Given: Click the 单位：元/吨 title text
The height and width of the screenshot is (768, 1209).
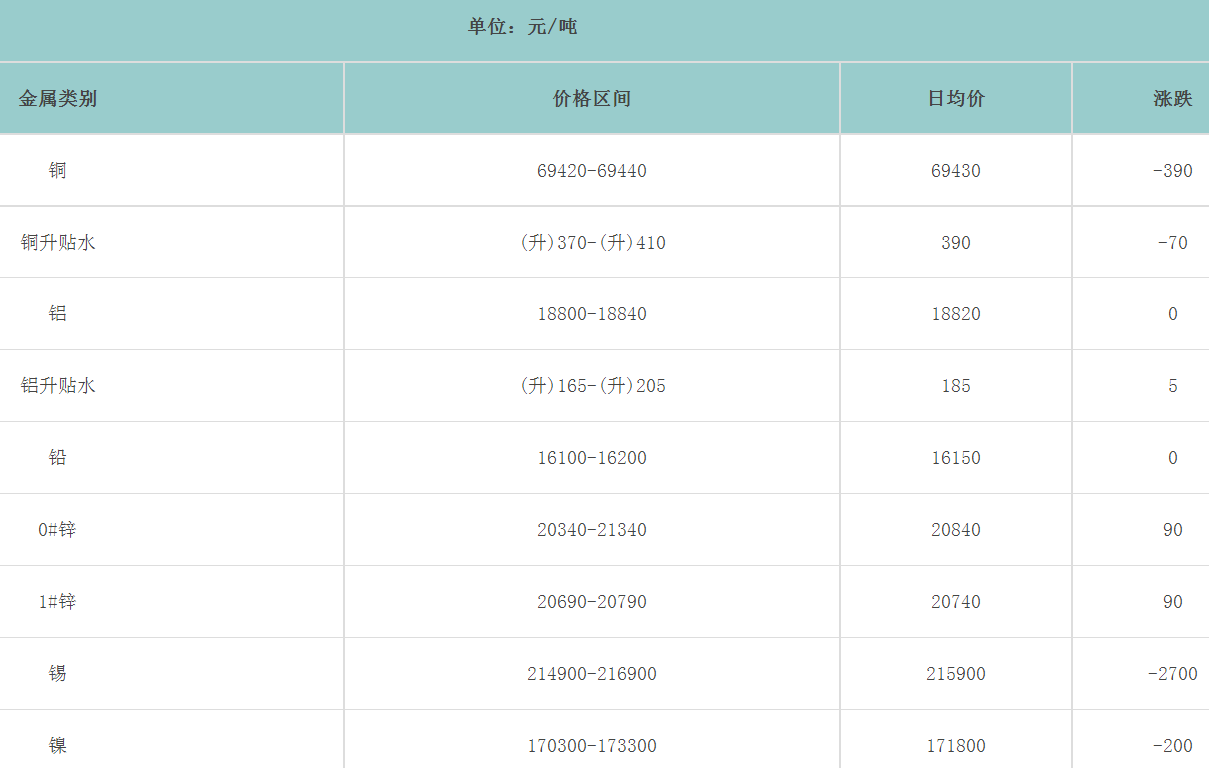Looking at the screenshot, I should (522, 27).
